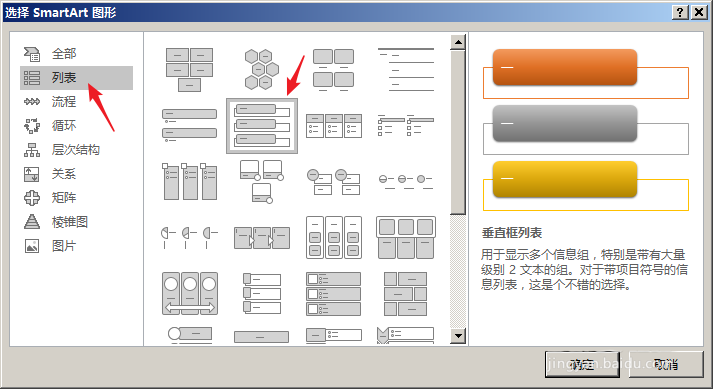
Task: Select the Increasing Circle Process layout
Action: point(406,182)
